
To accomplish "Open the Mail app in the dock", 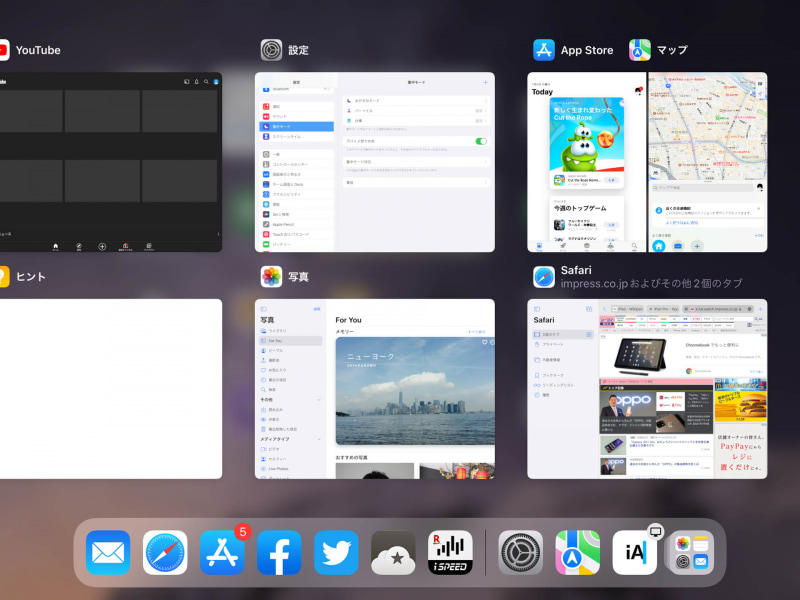I will (x=108, y=552).
